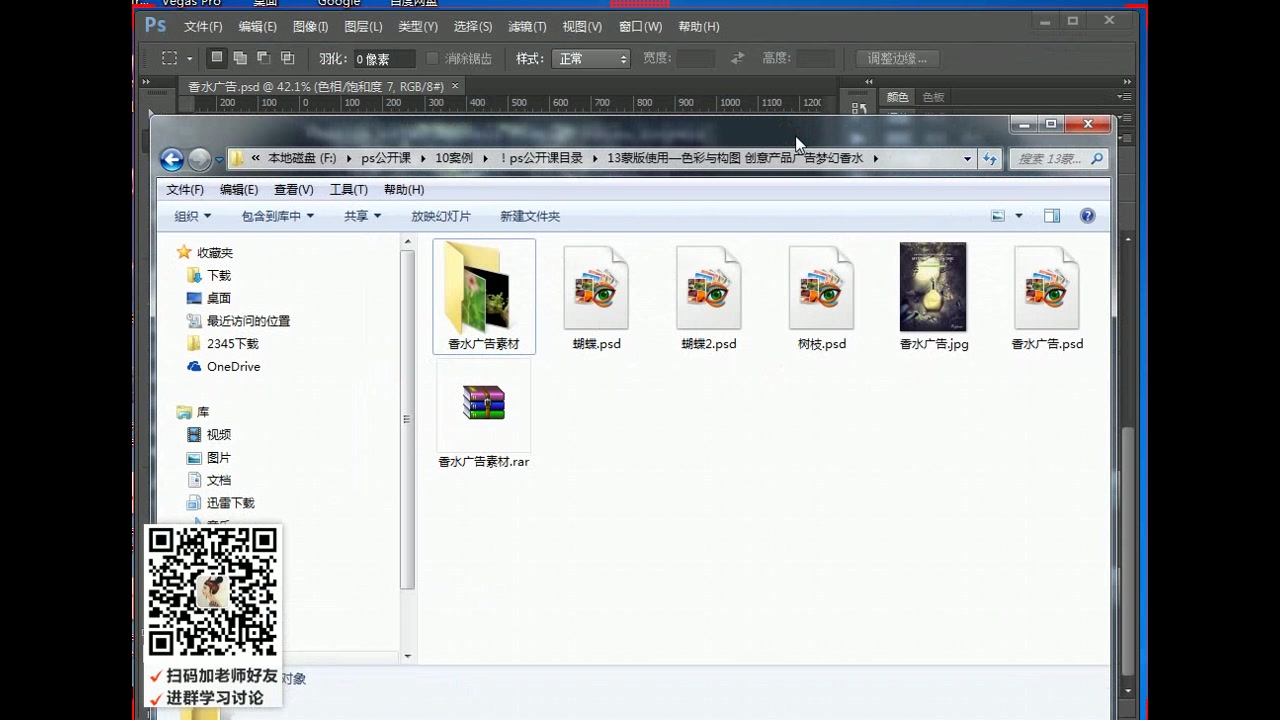Click the Explorer Back arrow button
This screenshot has height=720, width=1280.
click(x=172, y=159)
